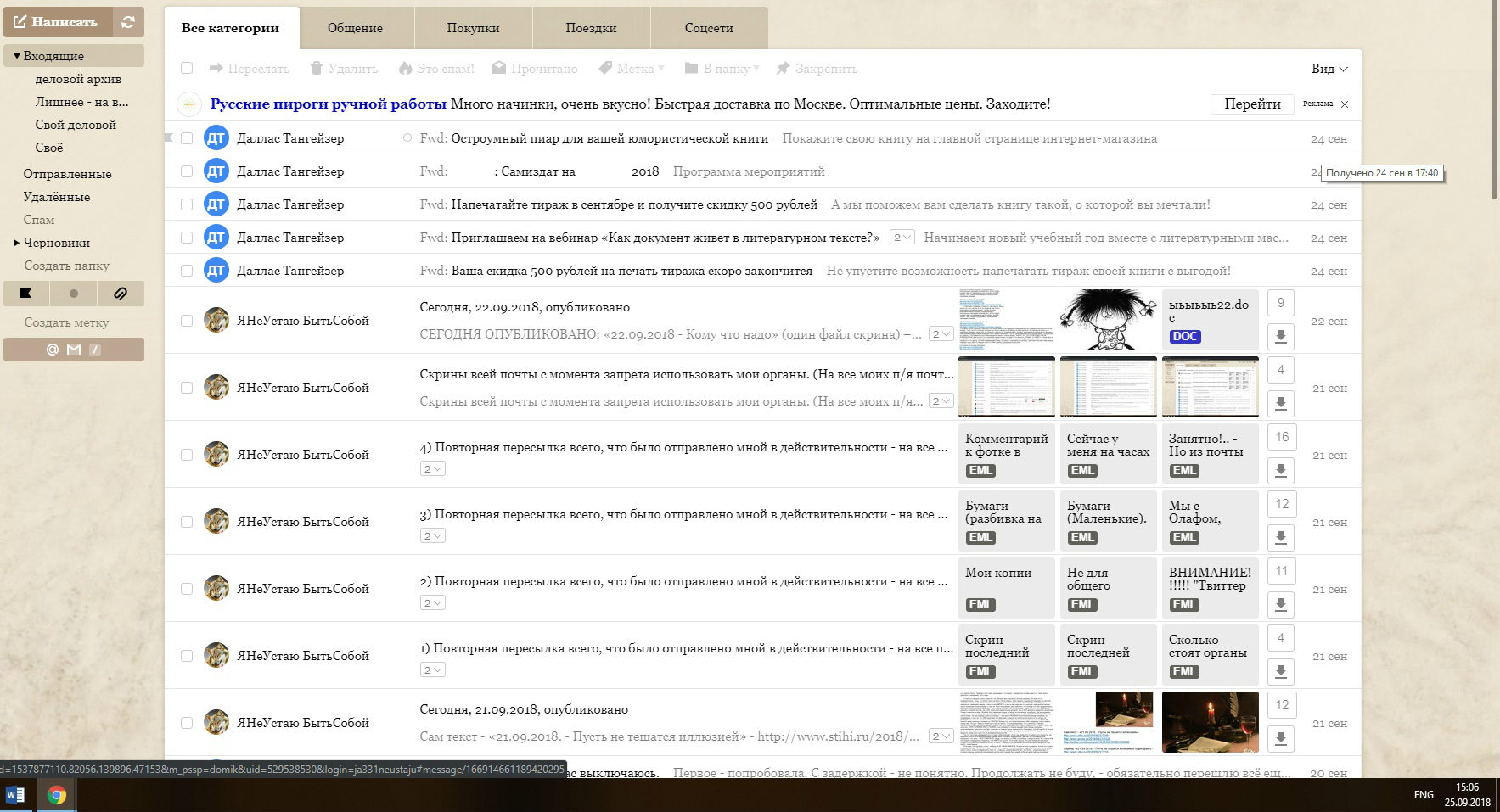
Task: Select the 'Напечатайте тираж в сентябре' checkbox
Action: click(x=187, y=204)
